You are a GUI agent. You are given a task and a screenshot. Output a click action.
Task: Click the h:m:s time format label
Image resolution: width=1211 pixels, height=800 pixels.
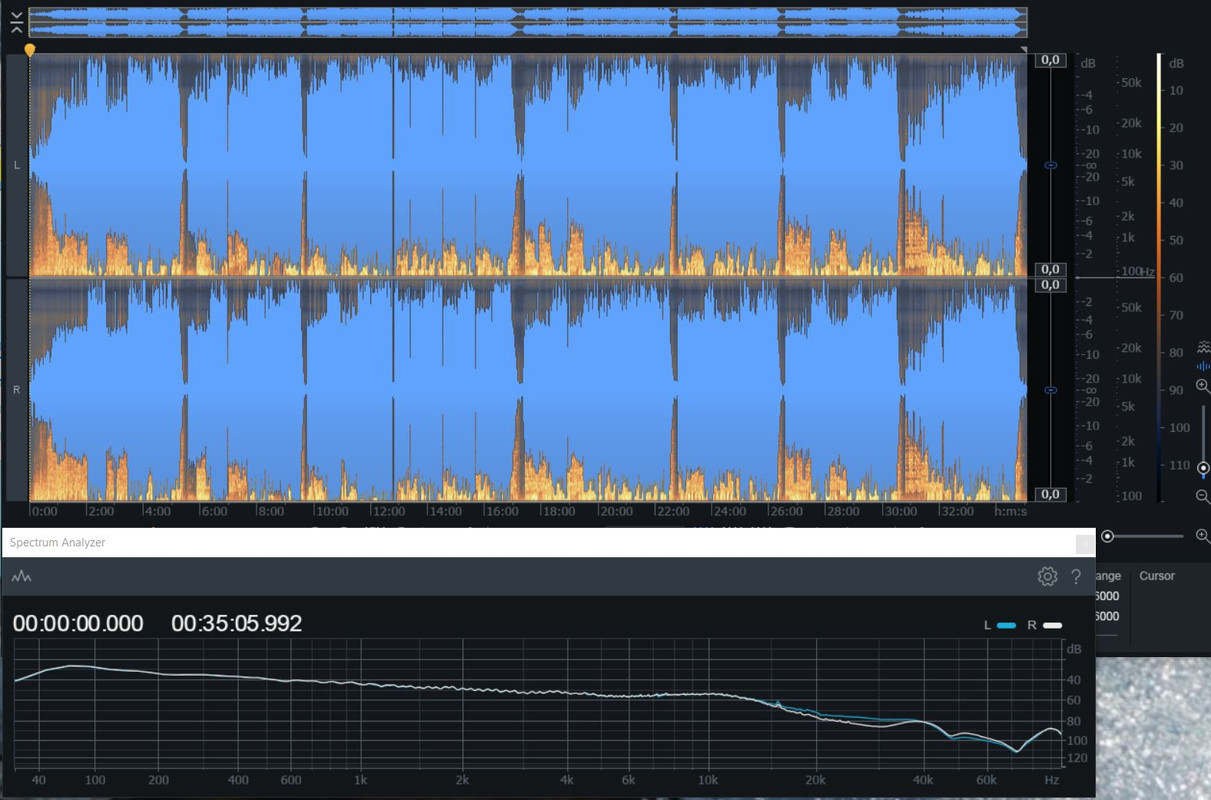pos(1010,511)
